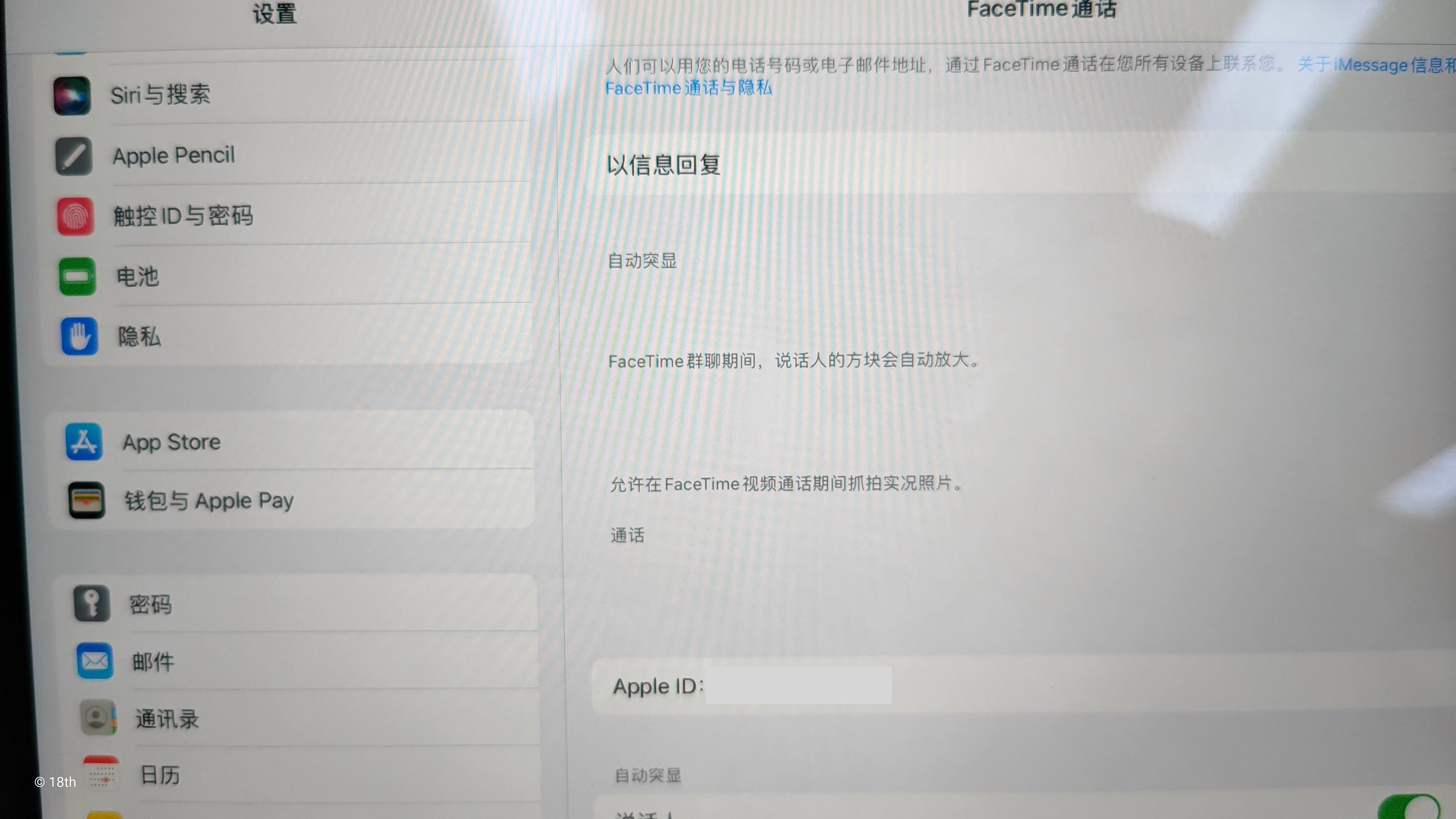Tap the blue 邮件 envelope icon
Screen dimensions: 1456x819
click(94, 661)
